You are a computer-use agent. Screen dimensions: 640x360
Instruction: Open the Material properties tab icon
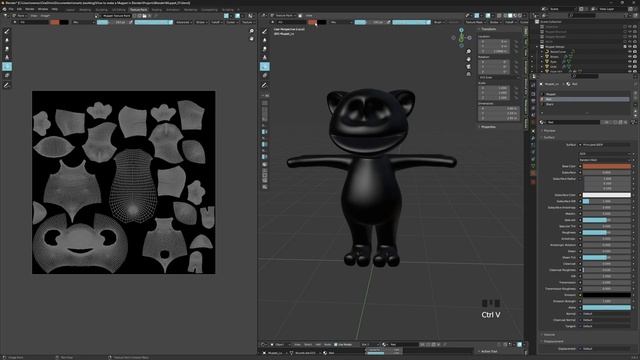tap(533, 173)
